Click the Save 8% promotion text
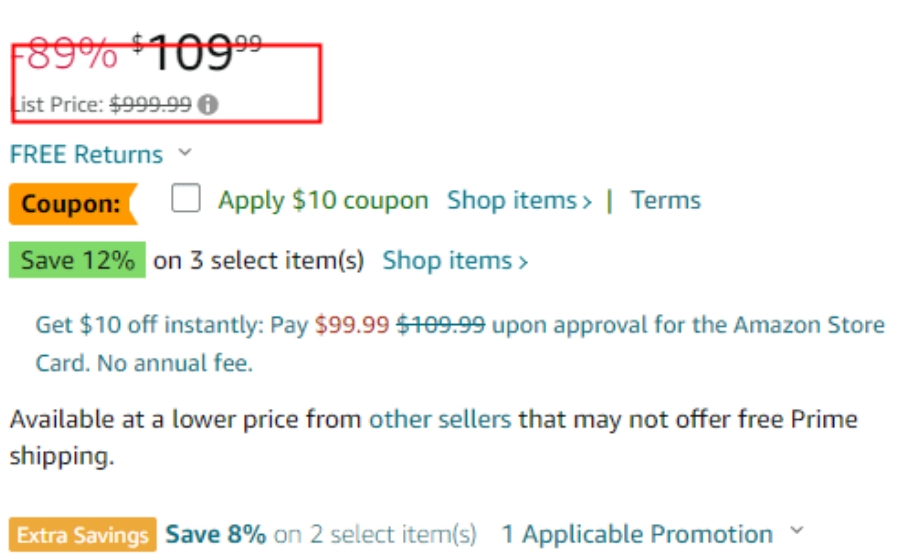 pos(216,535)
